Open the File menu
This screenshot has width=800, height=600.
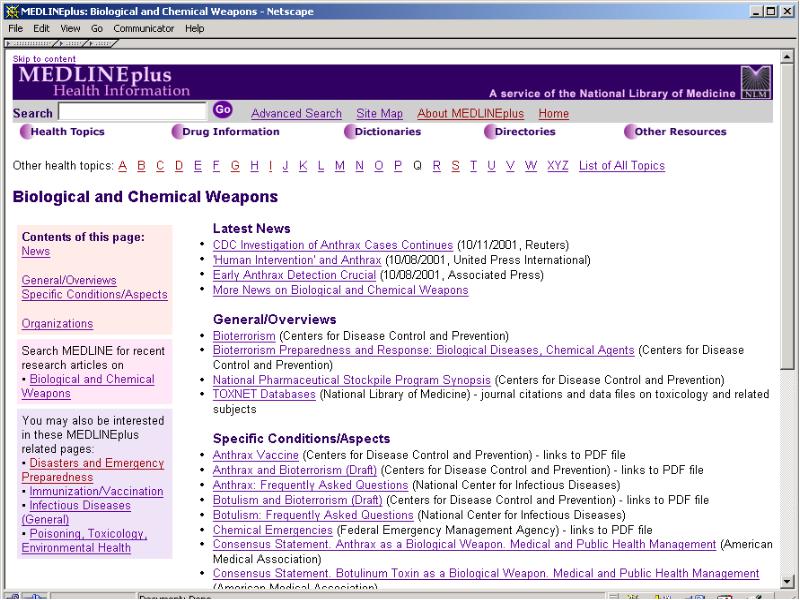coord(16,29)
